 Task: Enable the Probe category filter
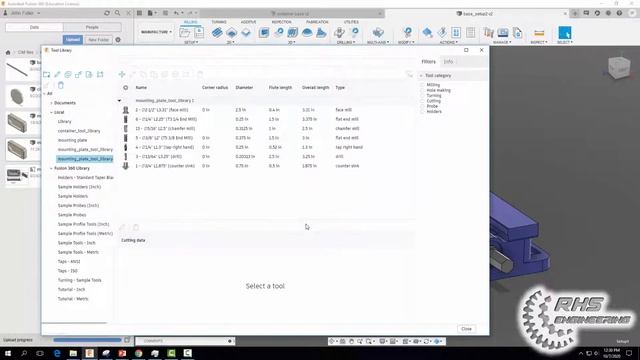[x=422, y=106]
